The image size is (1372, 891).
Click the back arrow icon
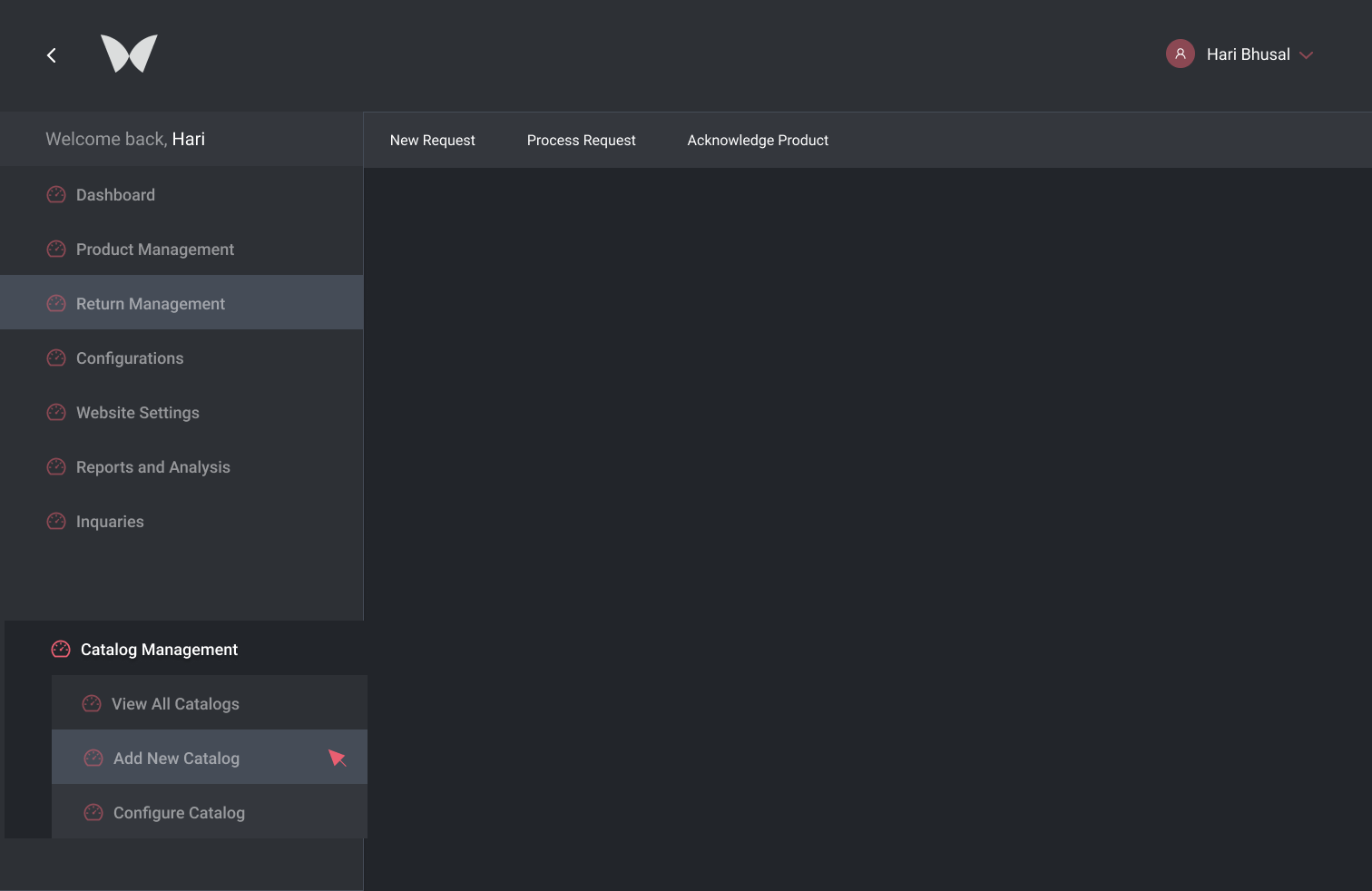52,55
